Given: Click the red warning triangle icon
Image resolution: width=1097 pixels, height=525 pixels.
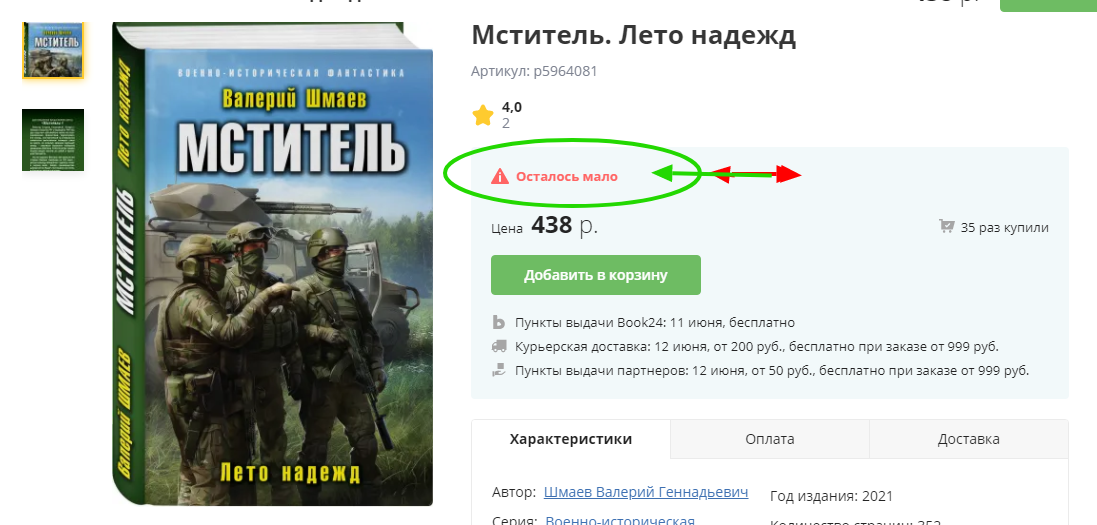Looking at the screenshot, I should [x=500, y=176].
